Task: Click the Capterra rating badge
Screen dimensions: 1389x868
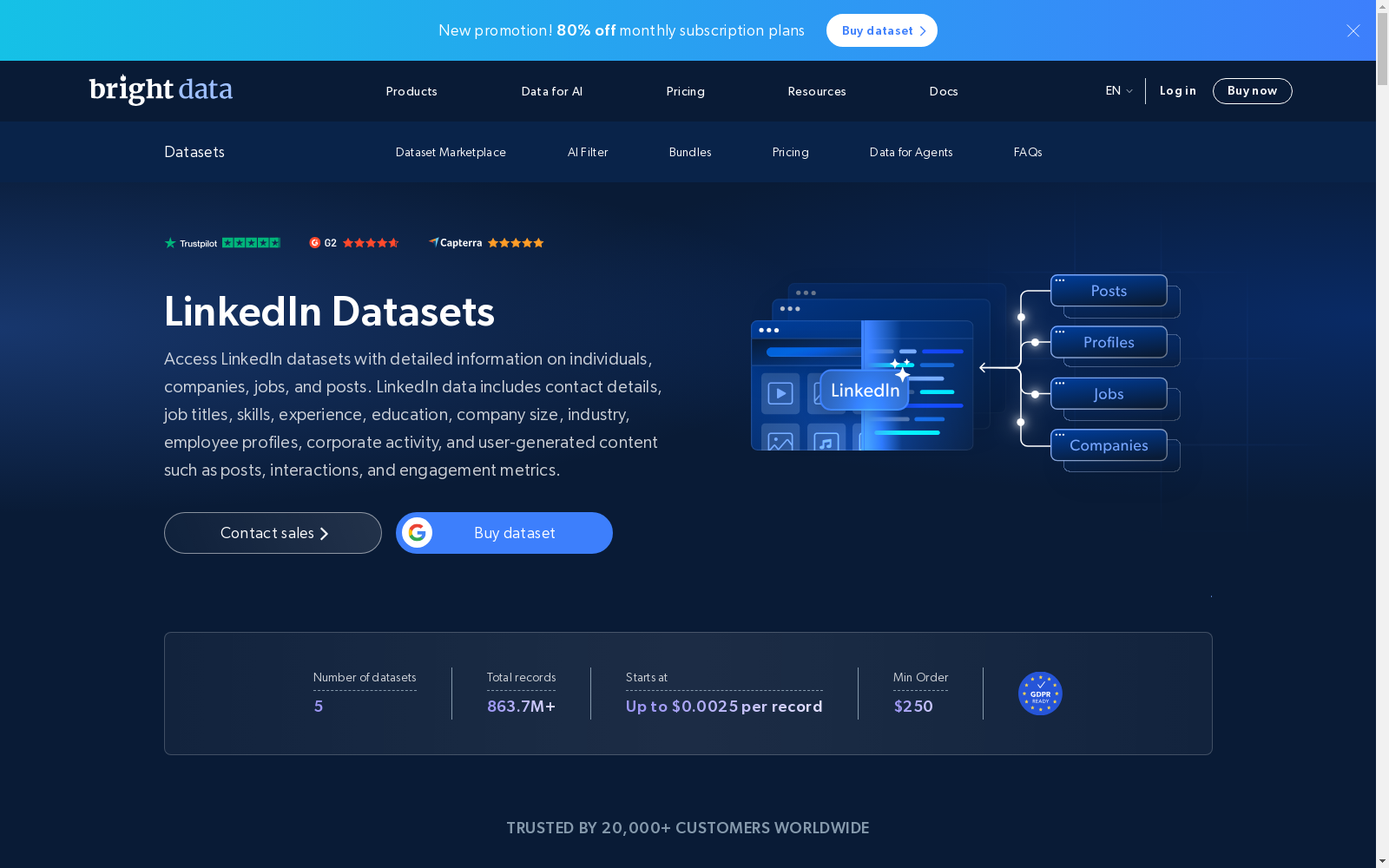Action: point(486,243)
